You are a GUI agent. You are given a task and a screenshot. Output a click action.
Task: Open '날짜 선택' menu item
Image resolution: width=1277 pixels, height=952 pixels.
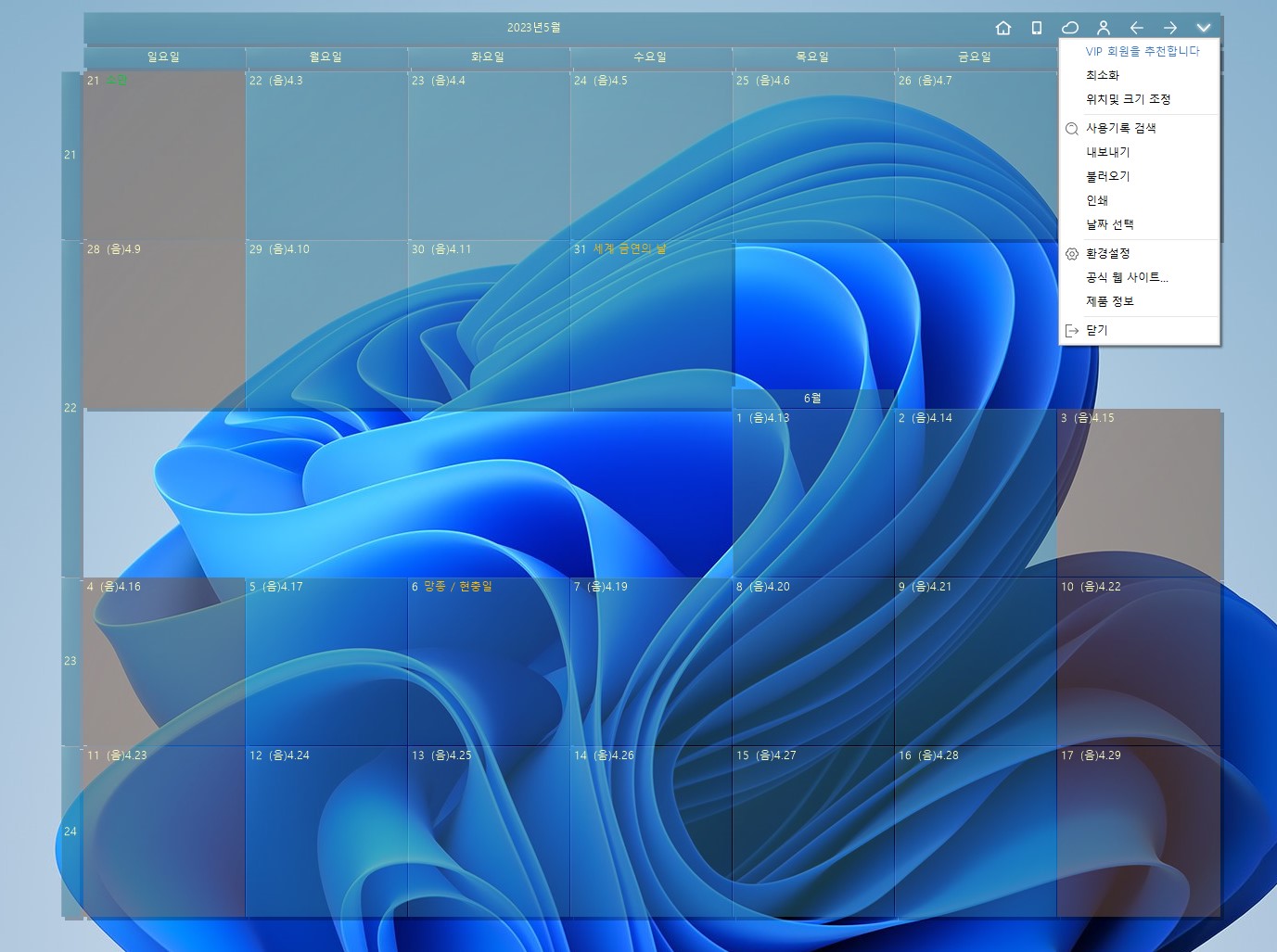pyautogui.click(x=1140, y=224)
